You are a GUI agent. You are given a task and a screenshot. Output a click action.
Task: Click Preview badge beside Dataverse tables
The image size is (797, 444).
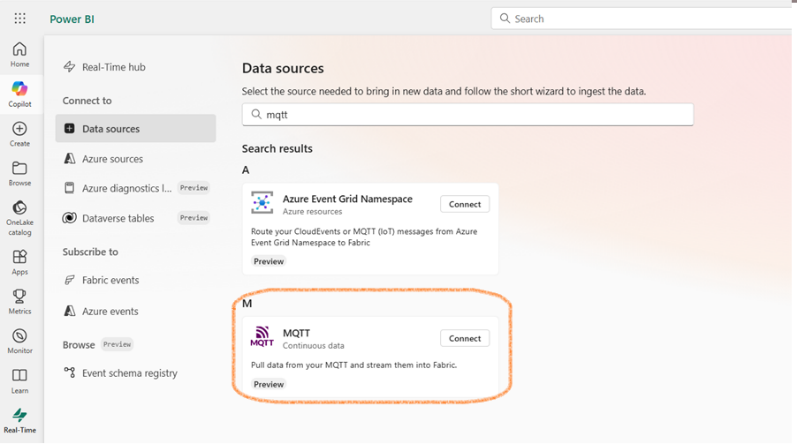coord(194,218)
